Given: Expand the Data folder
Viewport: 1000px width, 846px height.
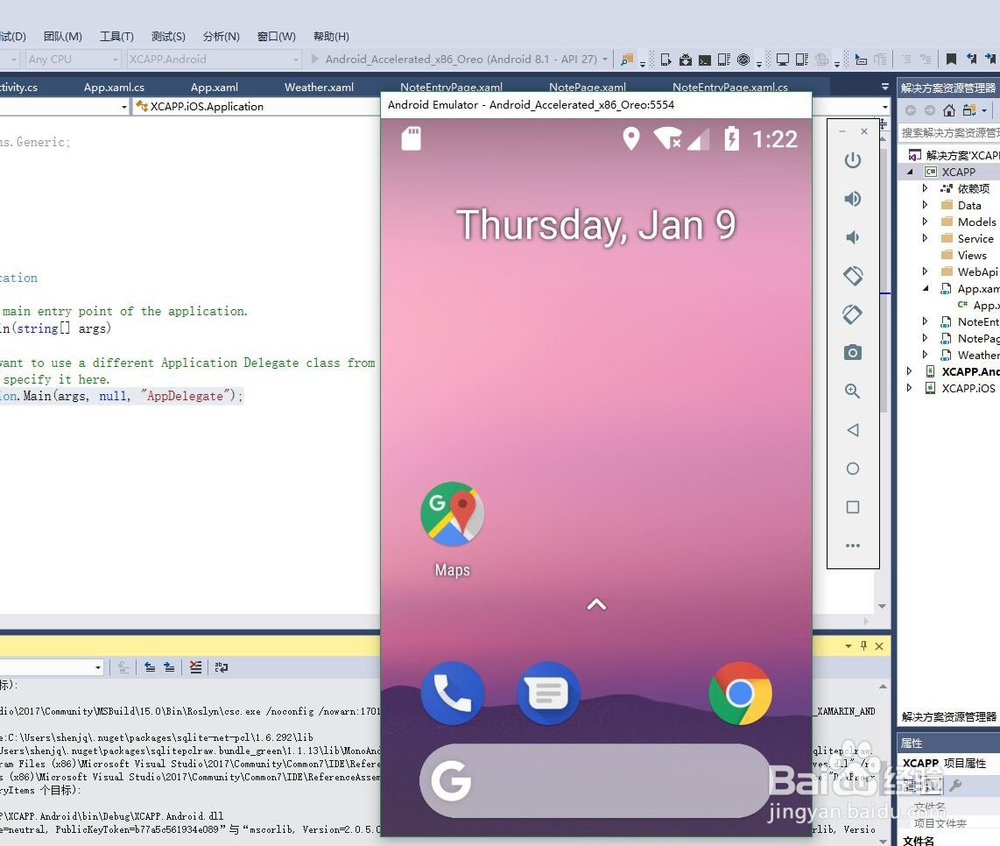Looking at the screenshot, I should click(x=925, y=205).
